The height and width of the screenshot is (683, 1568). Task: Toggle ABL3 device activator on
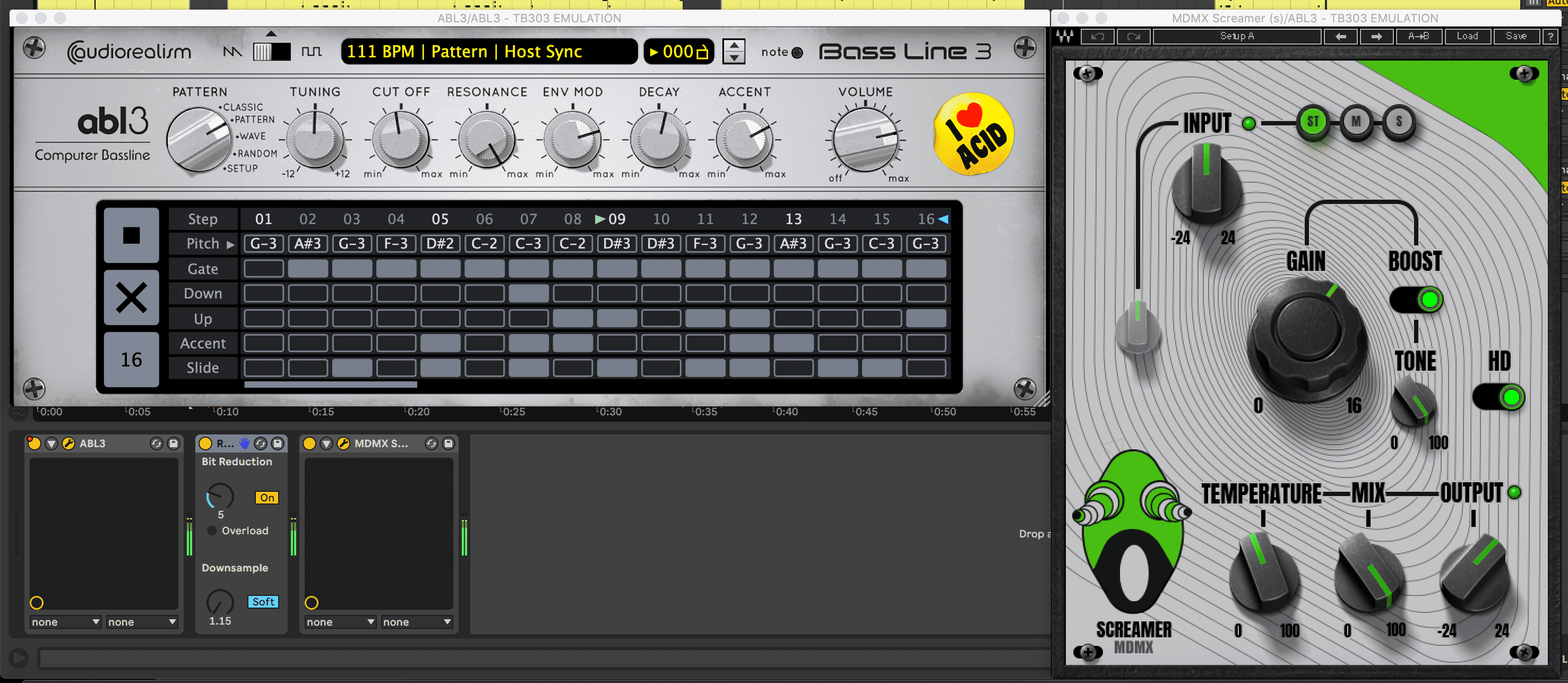click(x=34, y=443)
